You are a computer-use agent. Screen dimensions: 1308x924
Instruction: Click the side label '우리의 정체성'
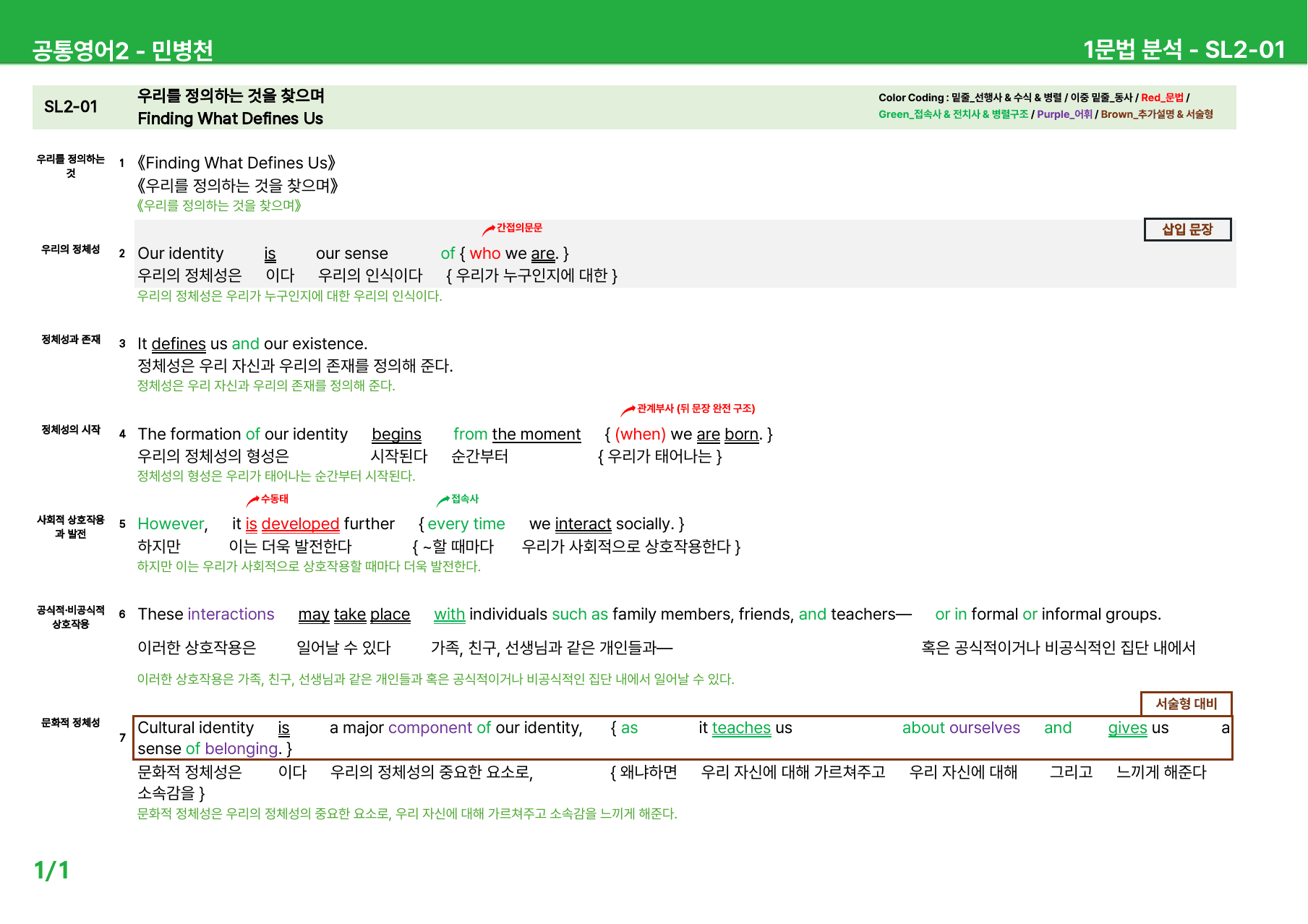[70, 249]
